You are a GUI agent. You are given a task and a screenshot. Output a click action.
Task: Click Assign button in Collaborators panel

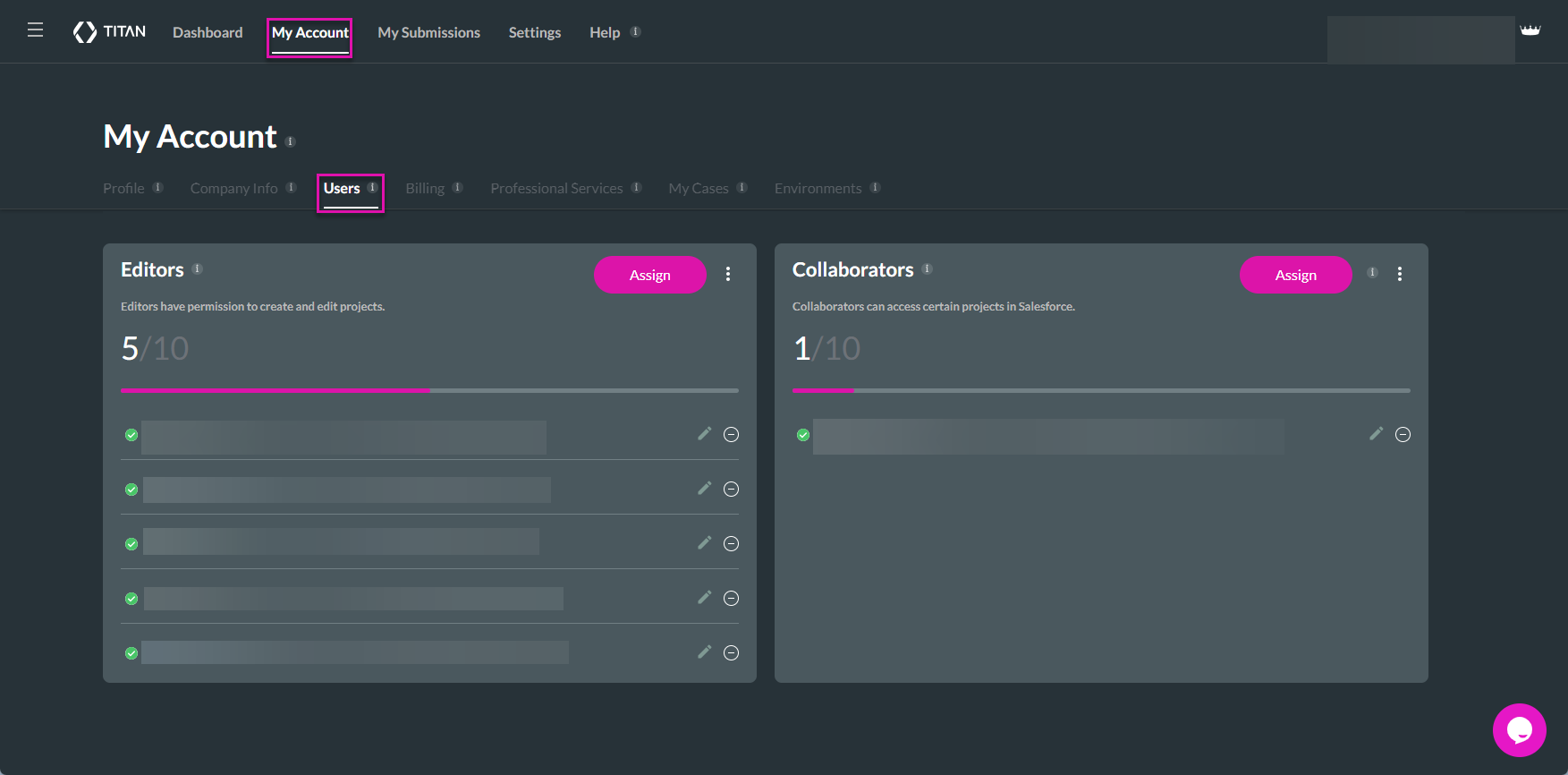[1295, 275]
